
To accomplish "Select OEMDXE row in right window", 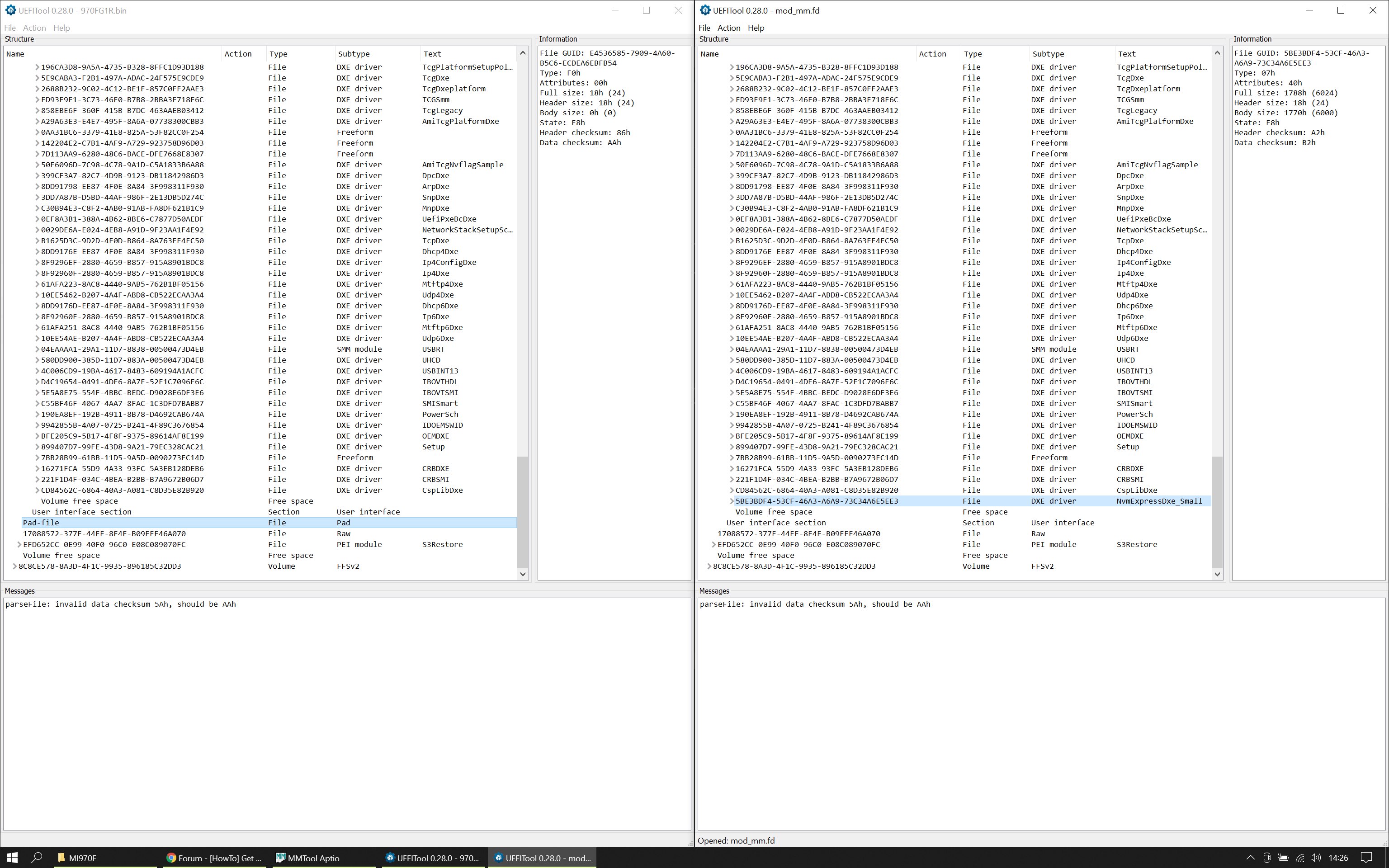I will (x=972, y=436).
